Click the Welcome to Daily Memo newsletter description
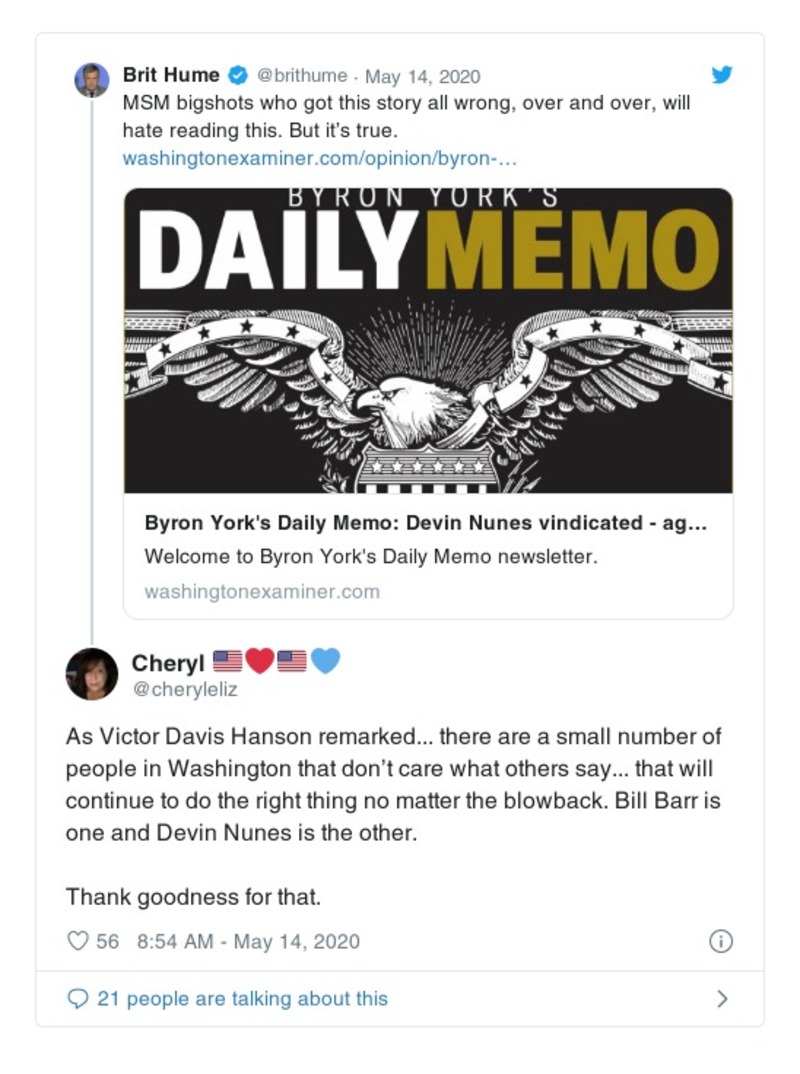 (370, 557)
